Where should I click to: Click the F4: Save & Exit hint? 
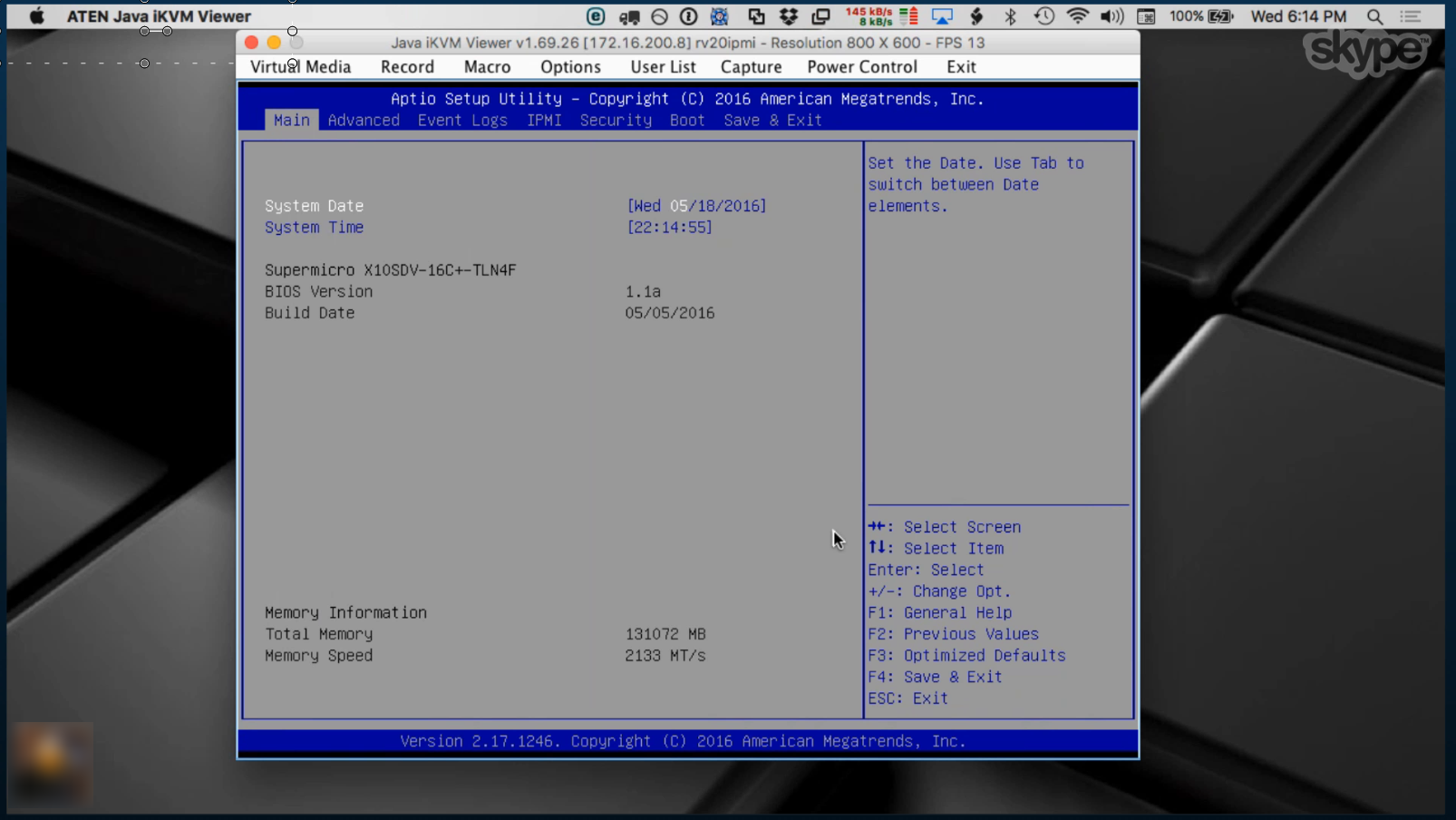click(x=935, y=677)
